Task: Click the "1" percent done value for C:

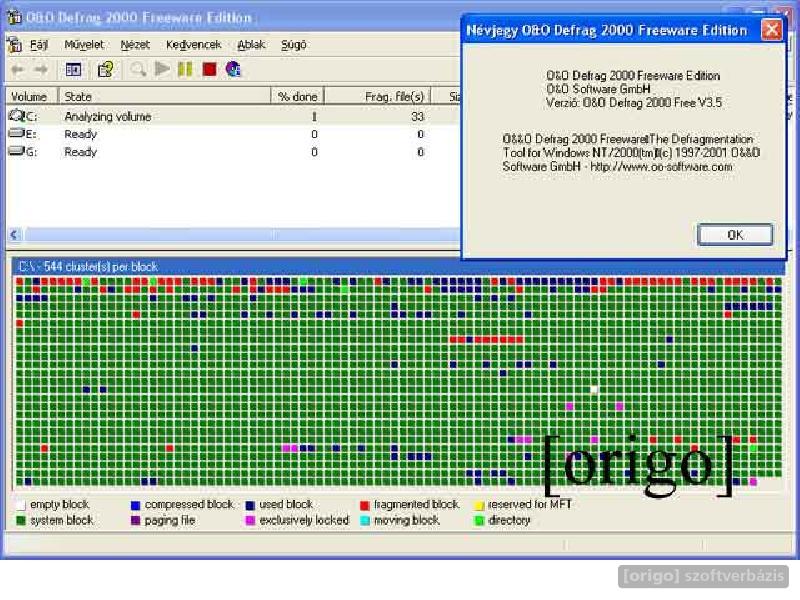Action: click(314, 116)
